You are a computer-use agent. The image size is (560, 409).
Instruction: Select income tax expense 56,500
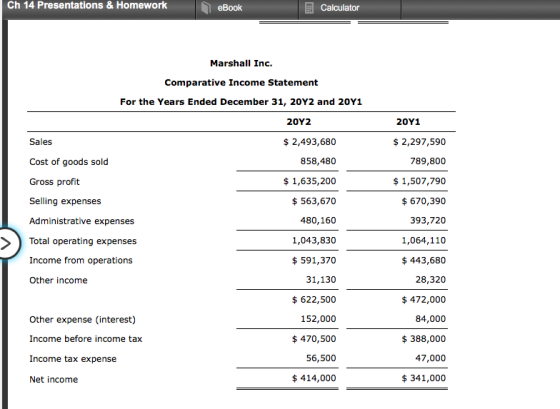tap(321, 358)
